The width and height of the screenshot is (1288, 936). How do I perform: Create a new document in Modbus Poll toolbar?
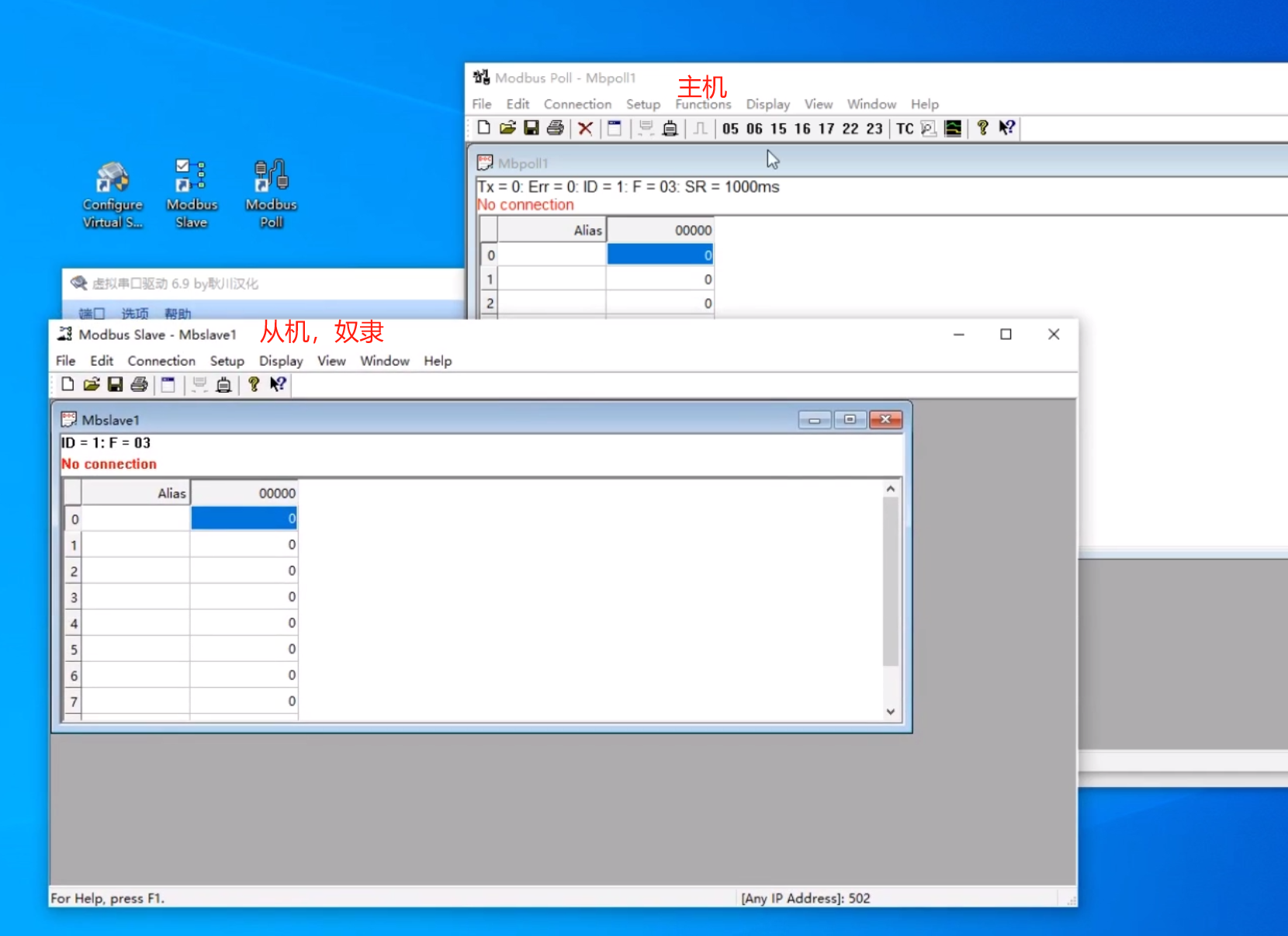pos(484,128)
